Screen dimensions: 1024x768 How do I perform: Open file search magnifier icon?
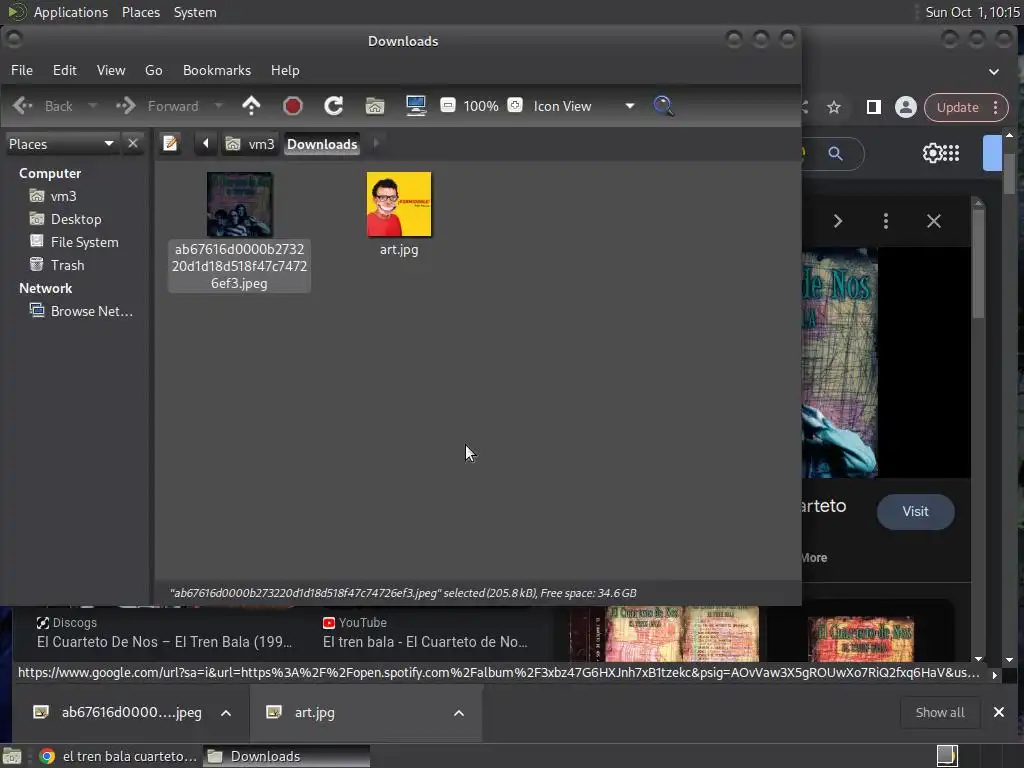tap(664, 106)
